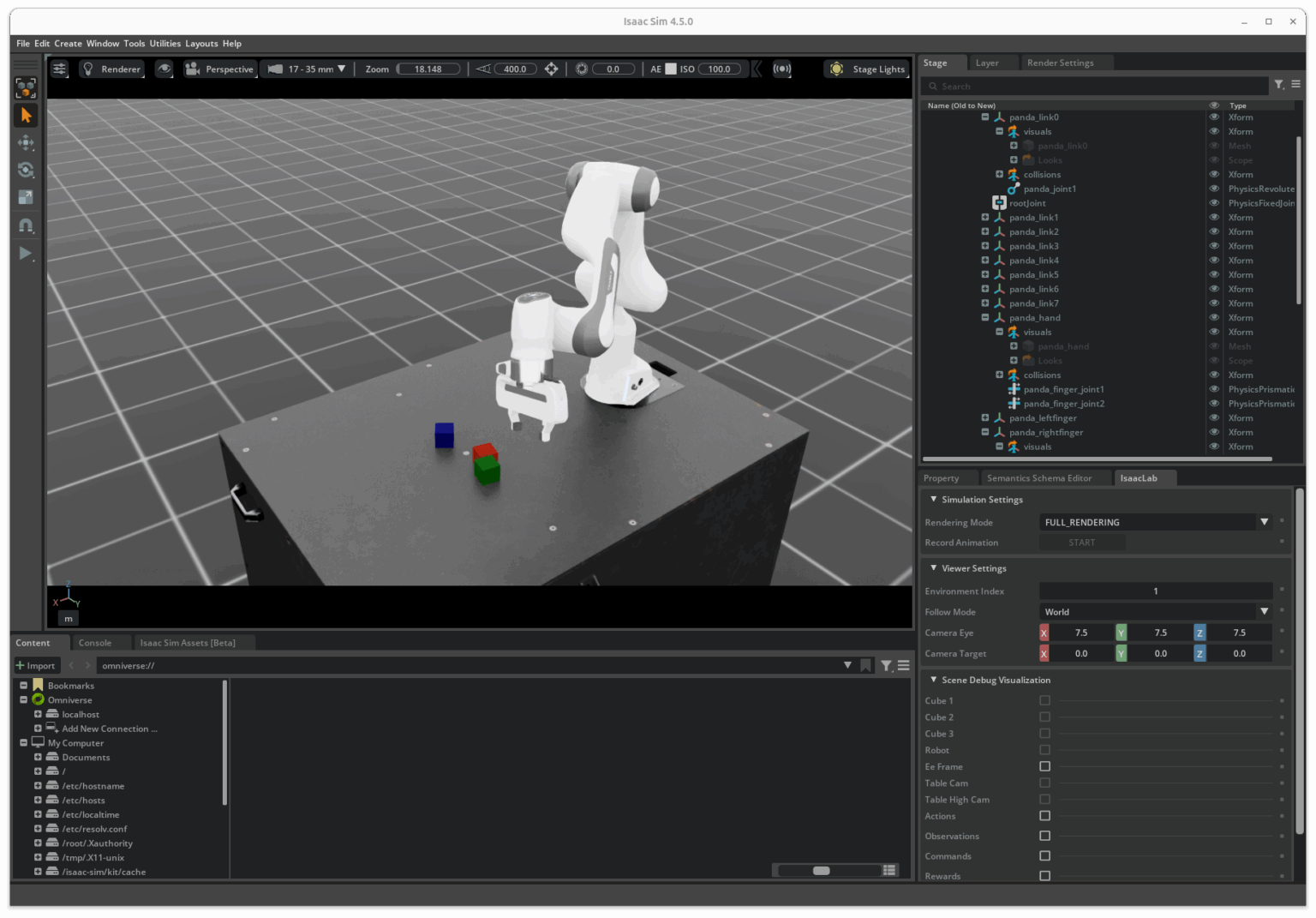The height and width of the screenshot is (918, 1316).
Task: Click the Stage panel filter icon
Action: tap(1278, 85)
